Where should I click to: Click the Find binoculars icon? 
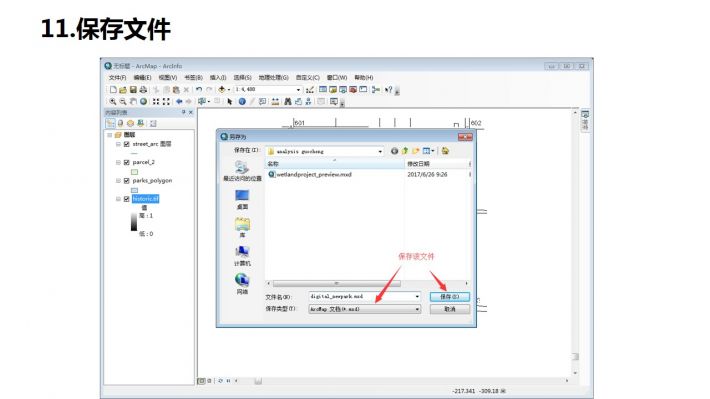click(288, 101)
